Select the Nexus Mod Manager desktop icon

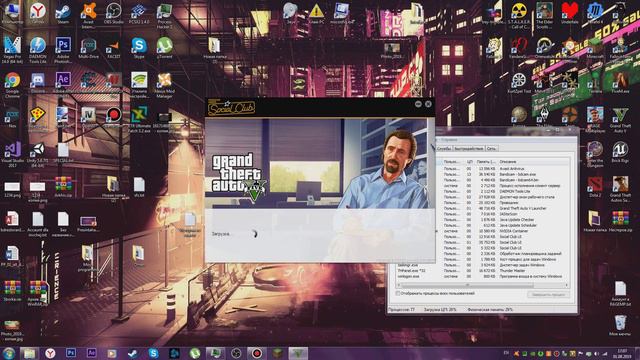164,85
